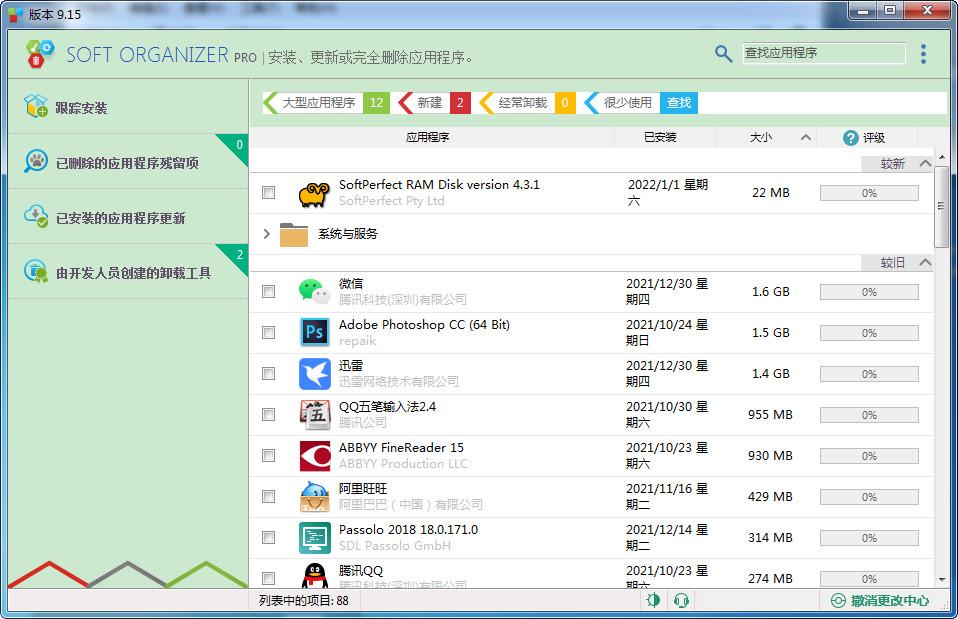This screenshot has width=958, height=619.
Task: Click the QQ五笔输入法 icon
Action: pos(315,414)
